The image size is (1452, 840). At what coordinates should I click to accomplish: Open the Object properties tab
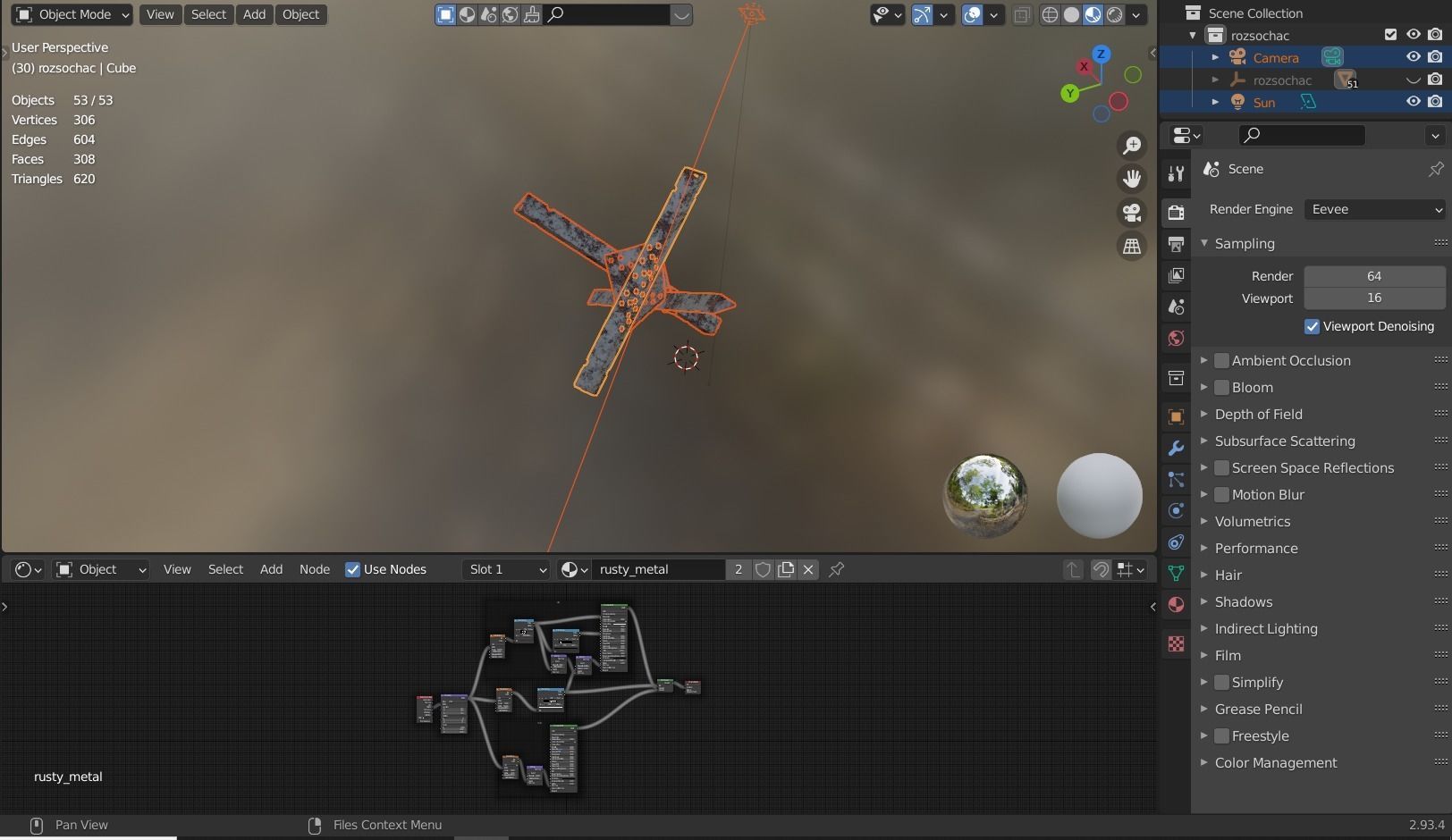(x=1176, y=416)
